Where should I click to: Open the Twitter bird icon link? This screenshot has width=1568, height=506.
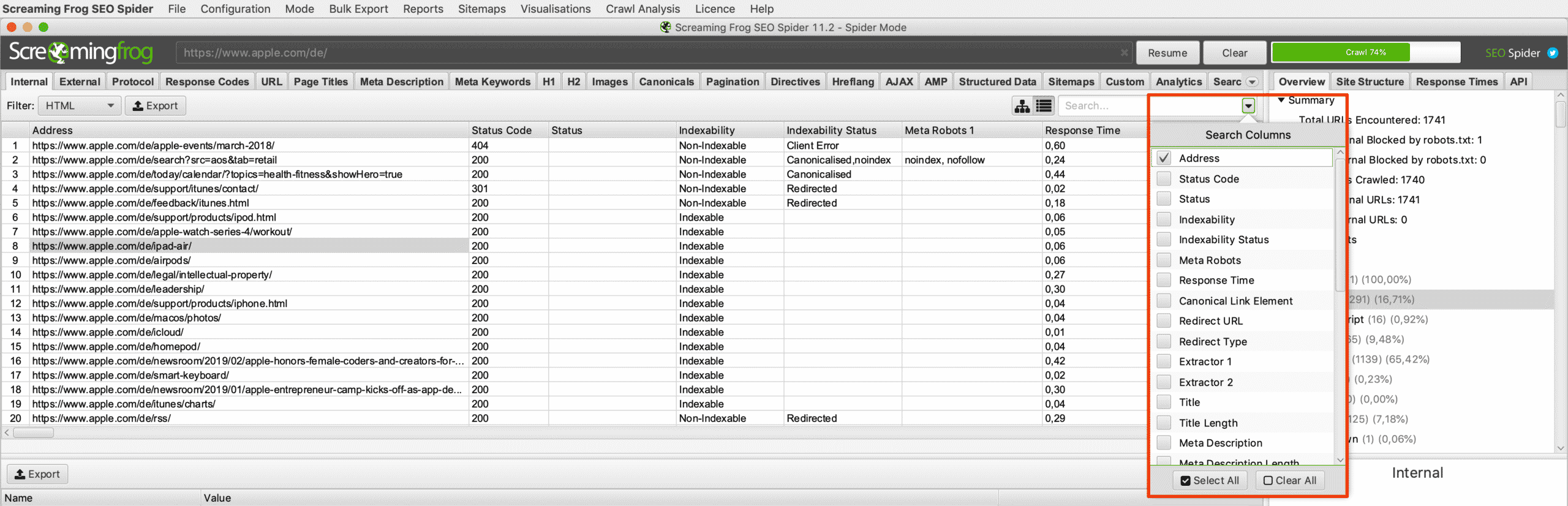pos(1553,53)
